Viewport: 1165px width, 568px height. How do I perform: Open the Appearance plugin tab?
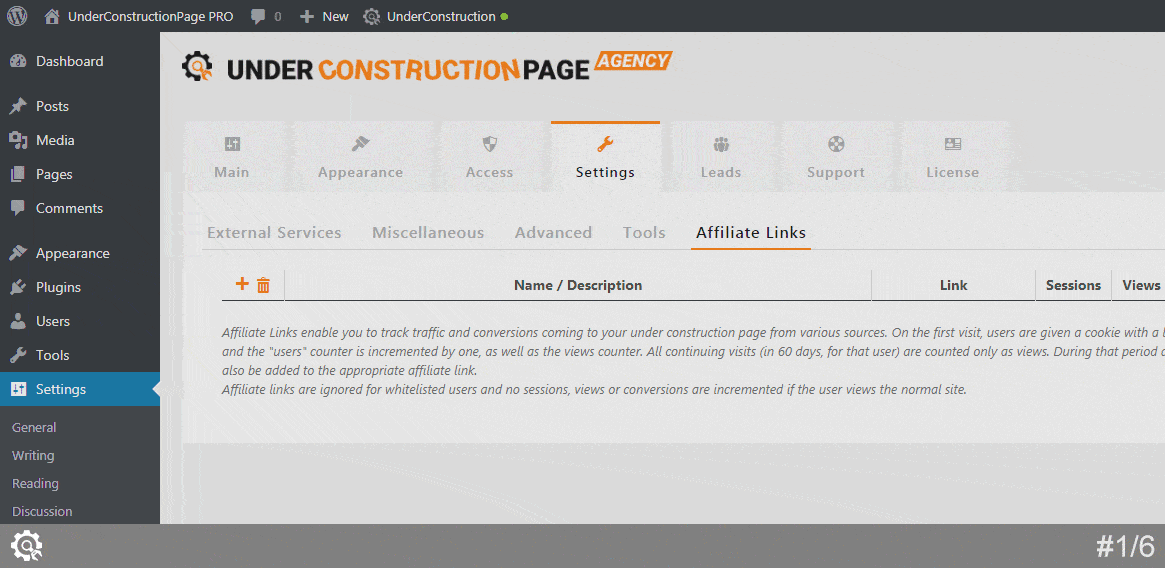pyautogui.click(x=360, y=157)
